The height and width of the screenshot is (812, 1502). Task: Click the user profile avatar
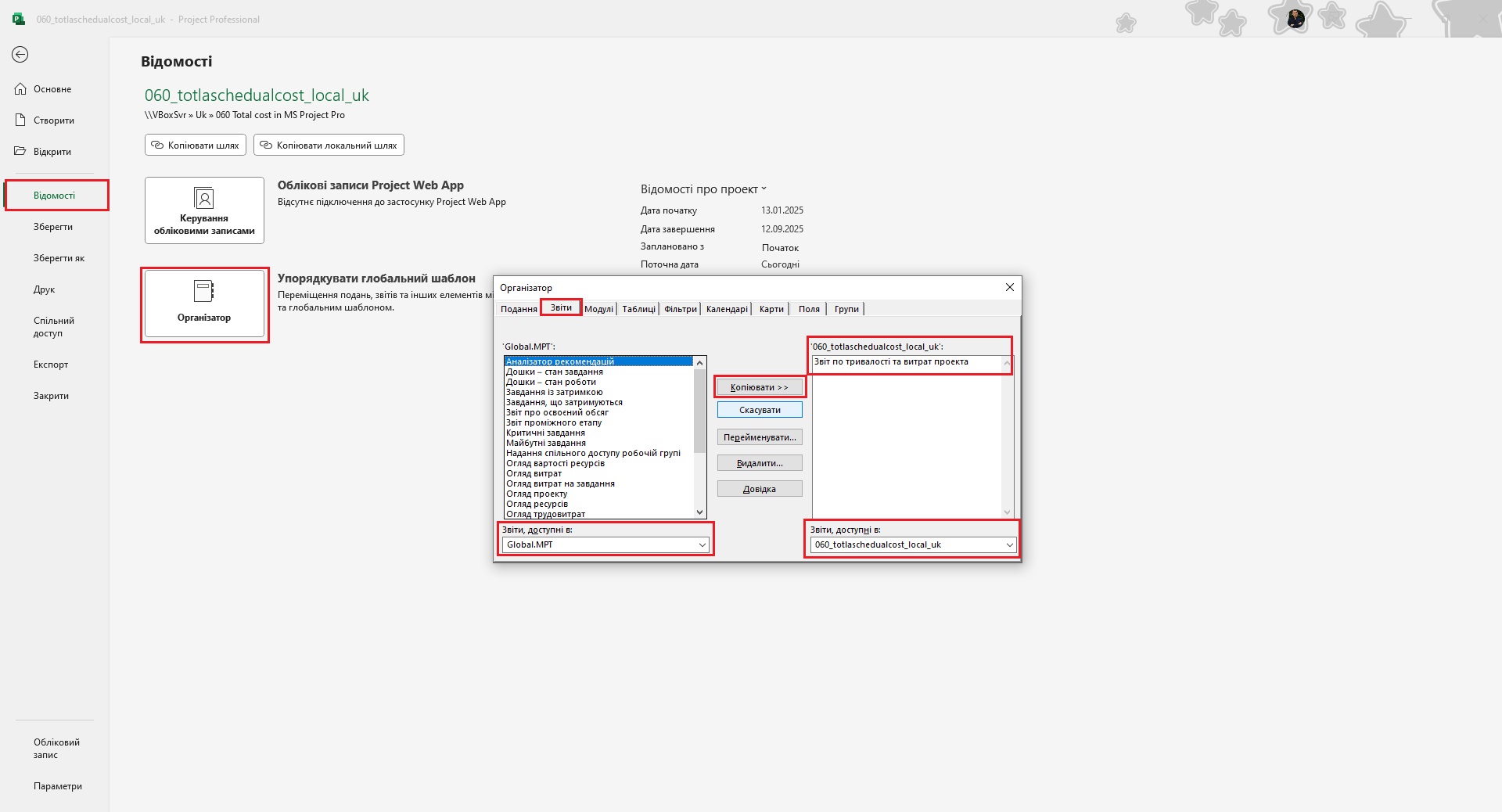tap(1295, 19)
